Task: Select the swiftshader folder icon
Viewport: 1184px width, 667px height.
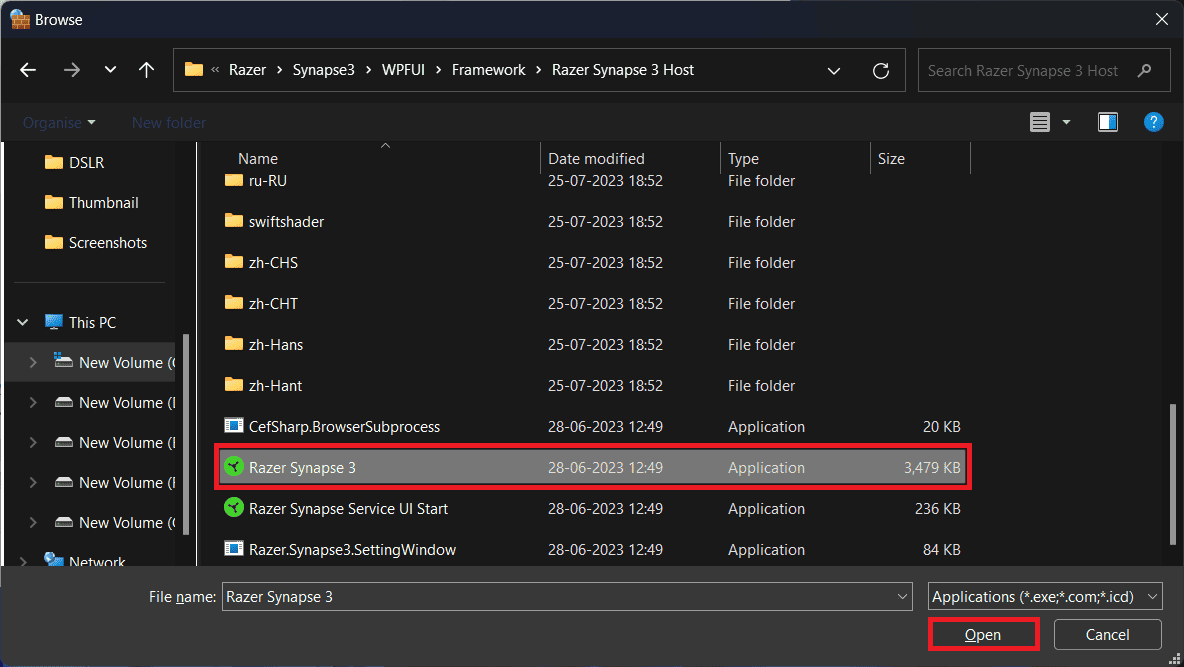Action: 234,221
